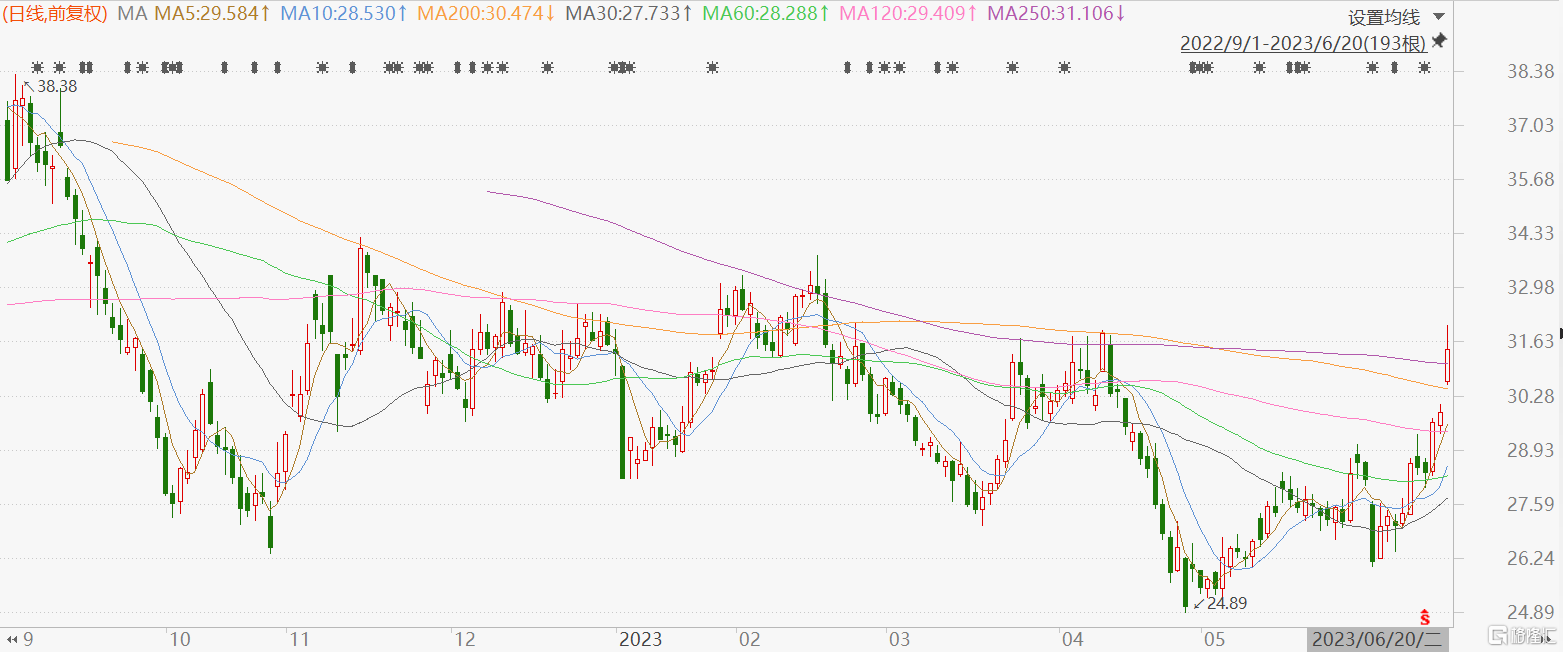Click the 2023 year label on the time axis
Screen dimensions: 1563x652
tap(640, 638)
